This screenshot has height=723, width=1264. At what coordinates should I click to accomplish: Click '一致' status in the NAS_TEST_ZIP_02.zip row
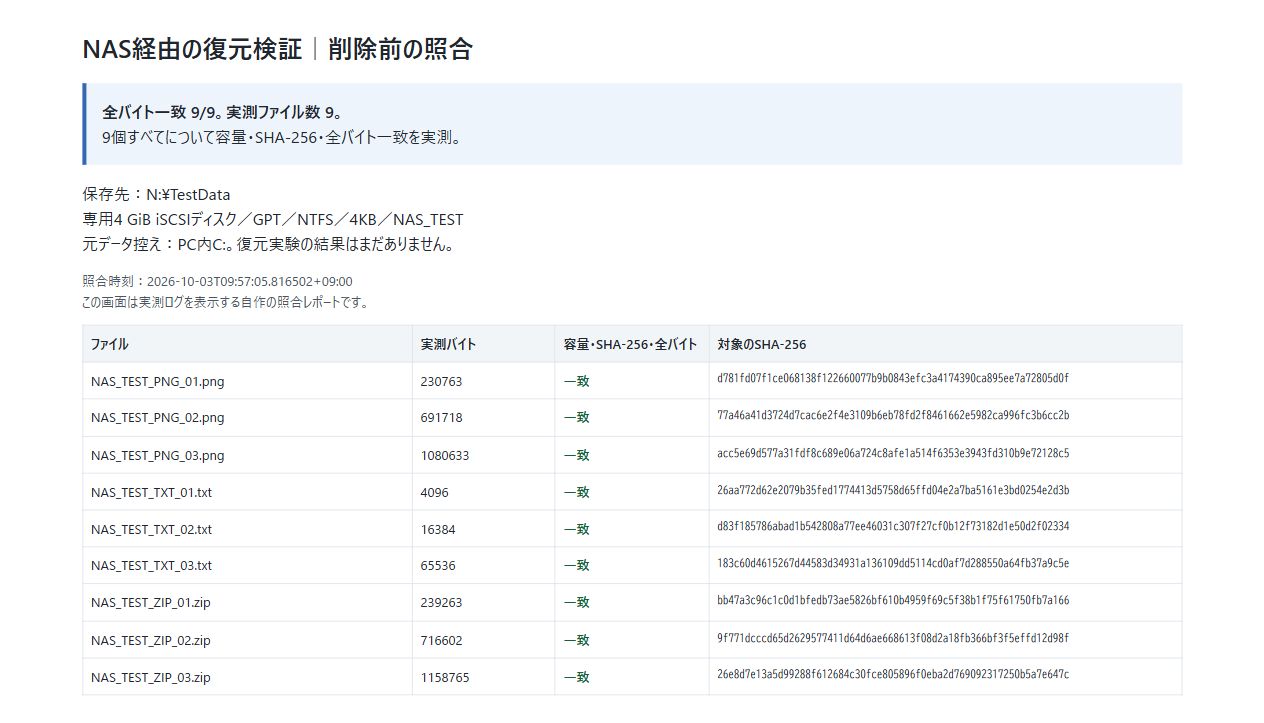(577, 640)
